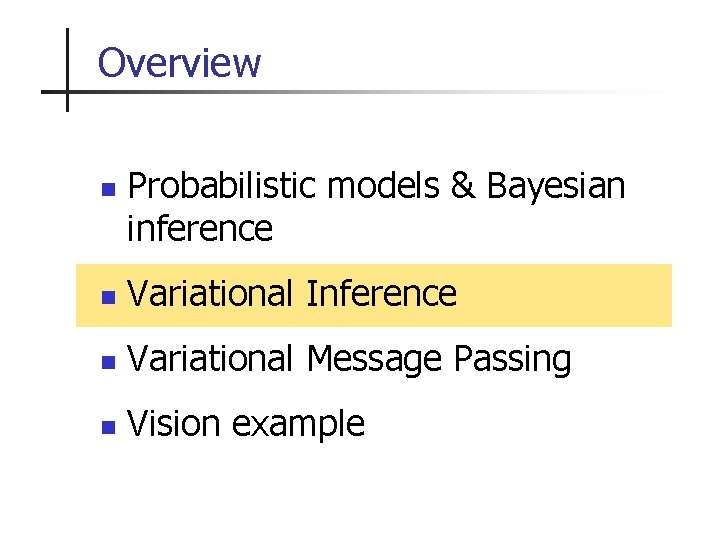Viewport: 720px width, 540px height.
Task: Click the word example in the last bullet
Action: click(299, 424)
